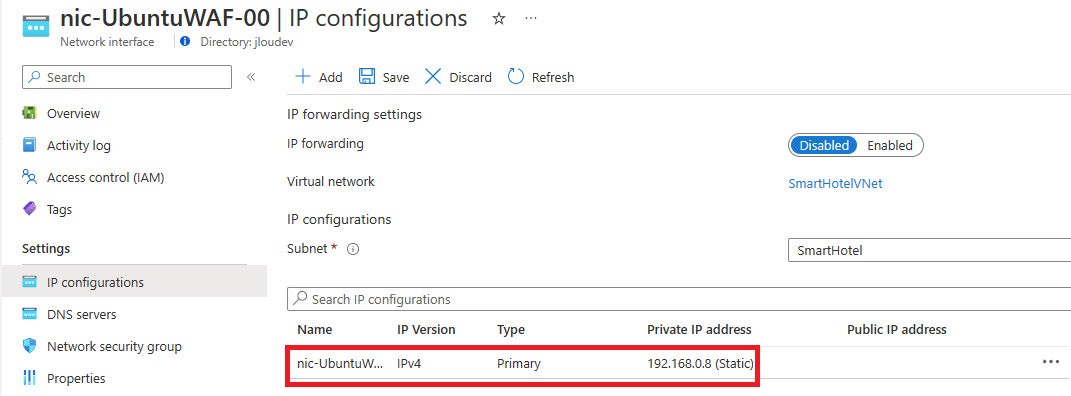Click the Subnet info tooltip icon

(353, 250)
